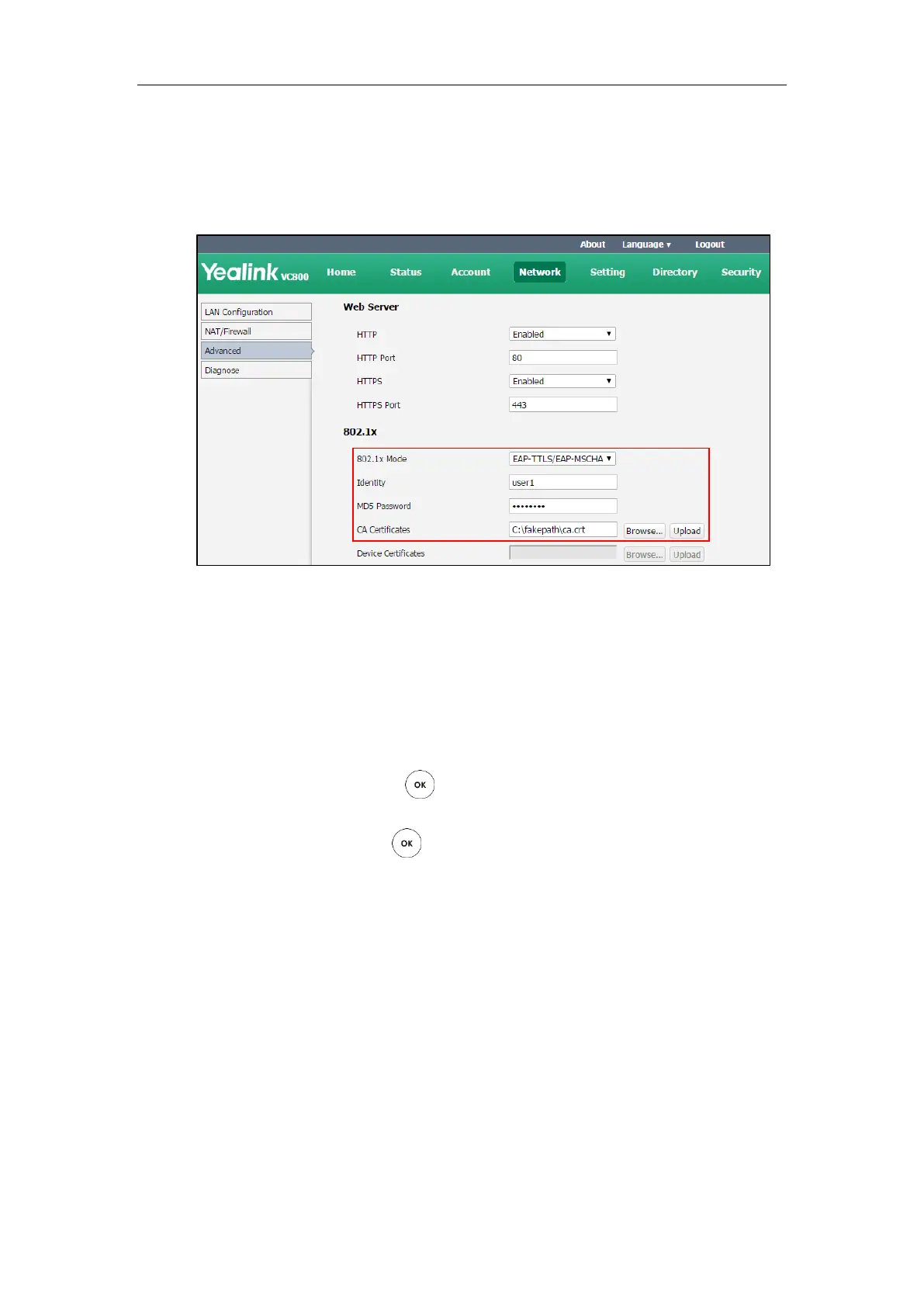Click the MD5 Password field

coord(563,506)
